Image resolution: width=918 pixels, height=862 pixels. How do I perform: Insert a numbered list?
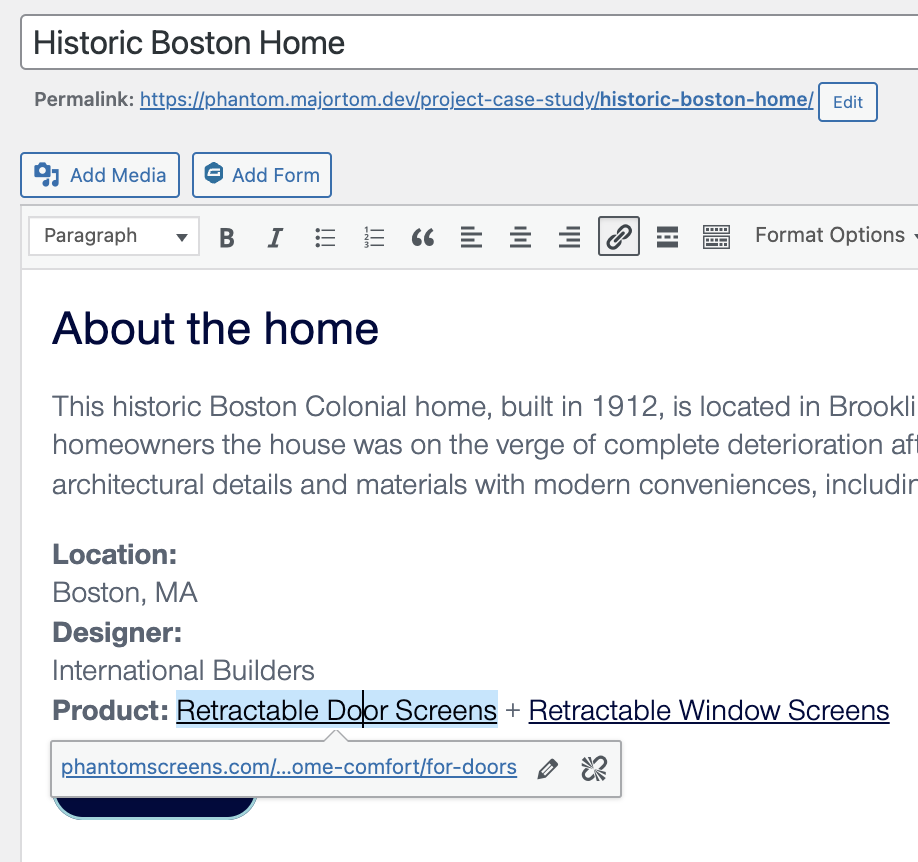pyautogui.click(x=374, y=237)
